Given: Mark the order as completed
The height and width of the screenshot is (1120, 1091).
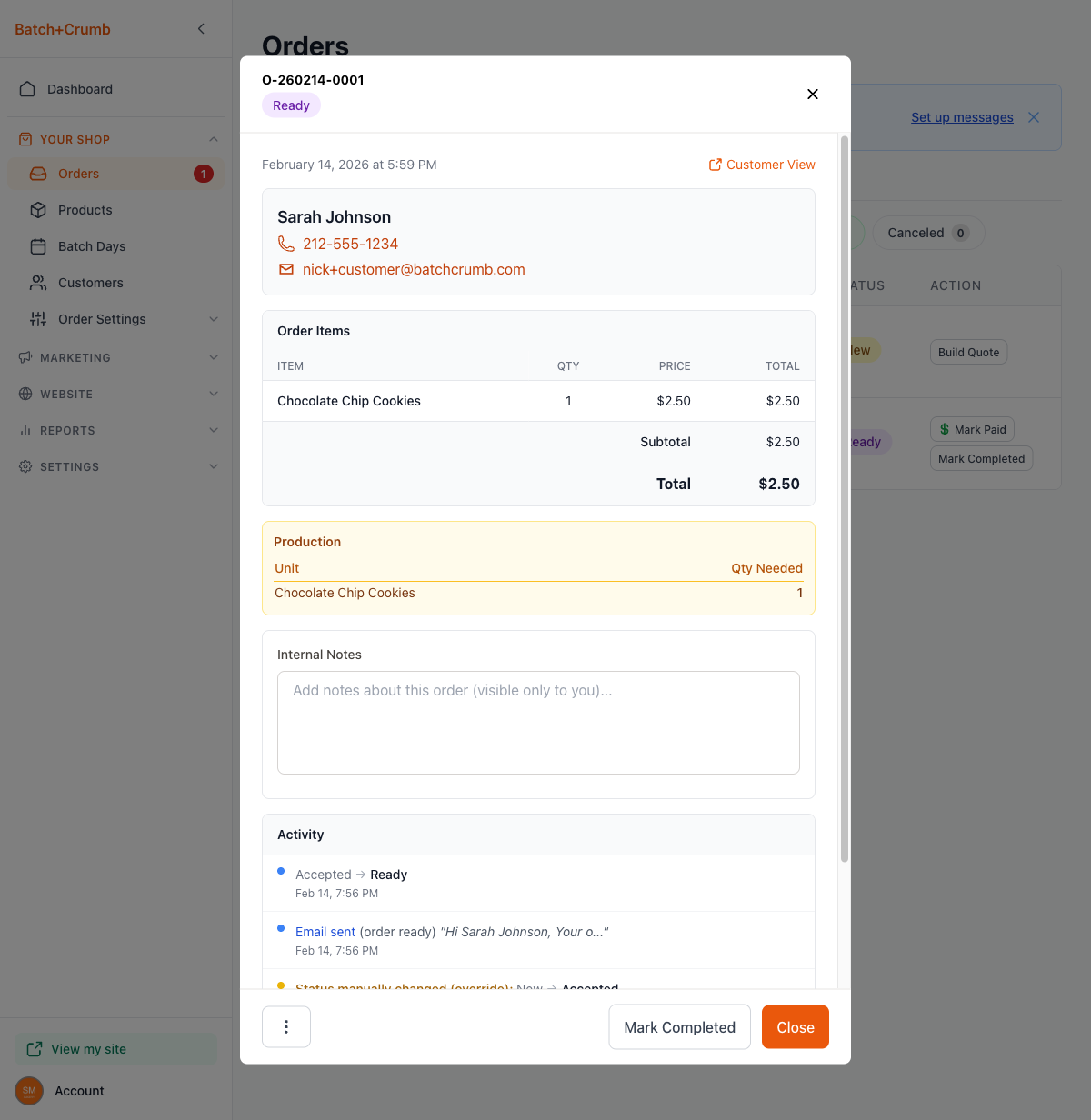Looking at the screenshot, I should (679, 1026).
